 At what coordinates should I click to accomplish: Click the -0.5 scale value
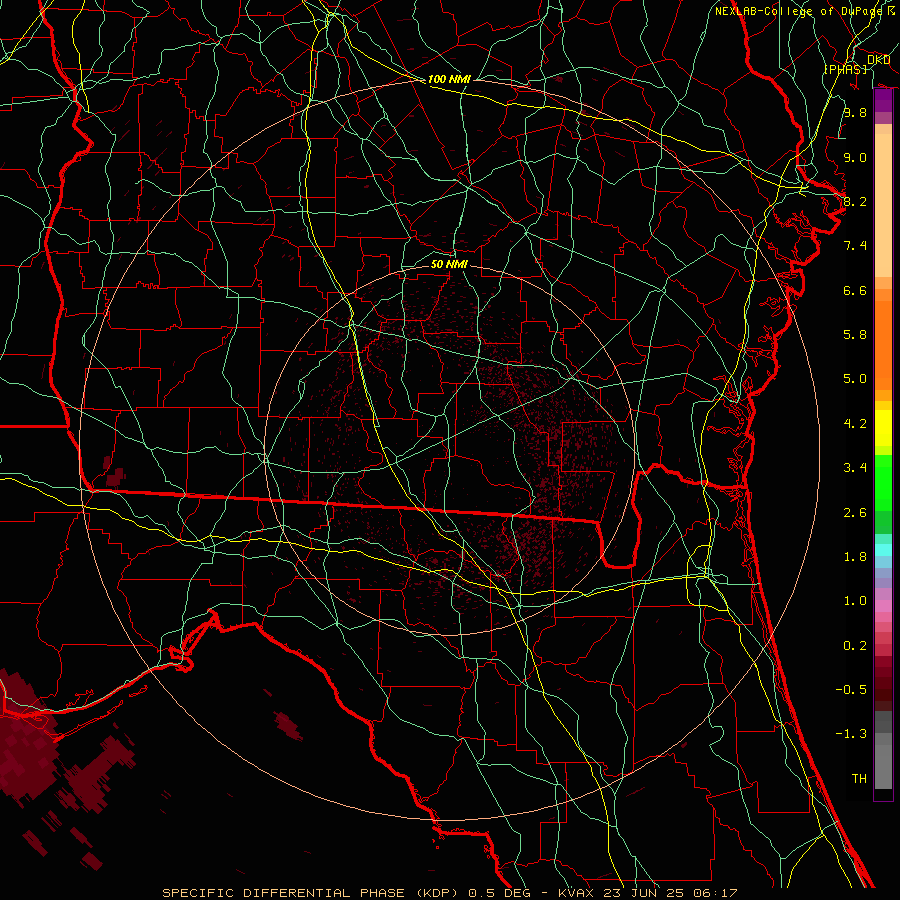[851, 690]
